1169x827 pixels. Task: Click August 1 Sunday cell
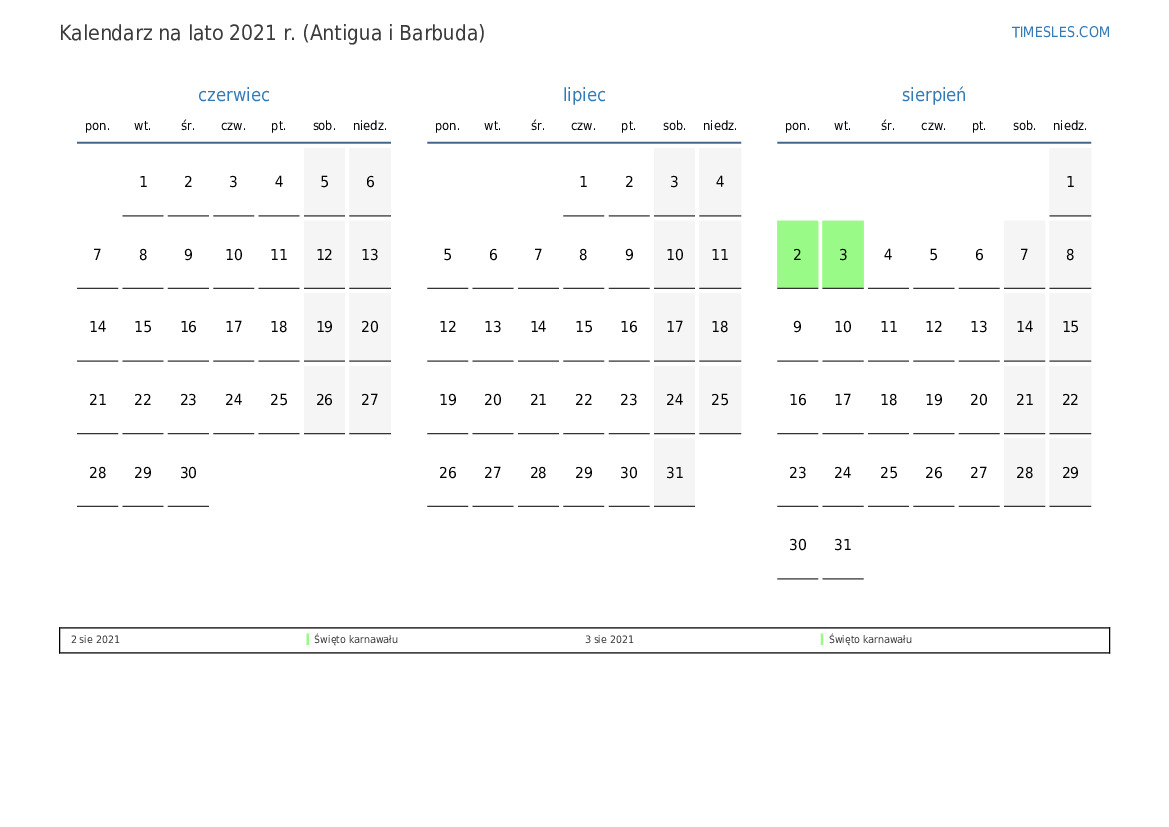point(1070,182)
